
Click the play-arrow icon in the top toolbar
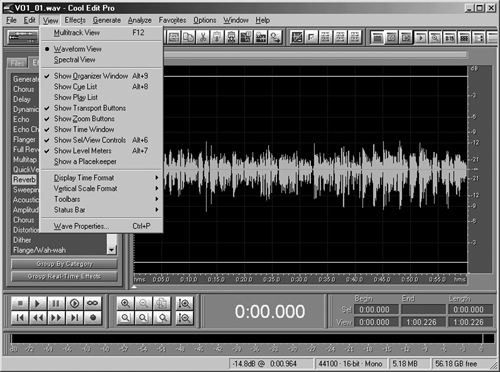(421, 38)
